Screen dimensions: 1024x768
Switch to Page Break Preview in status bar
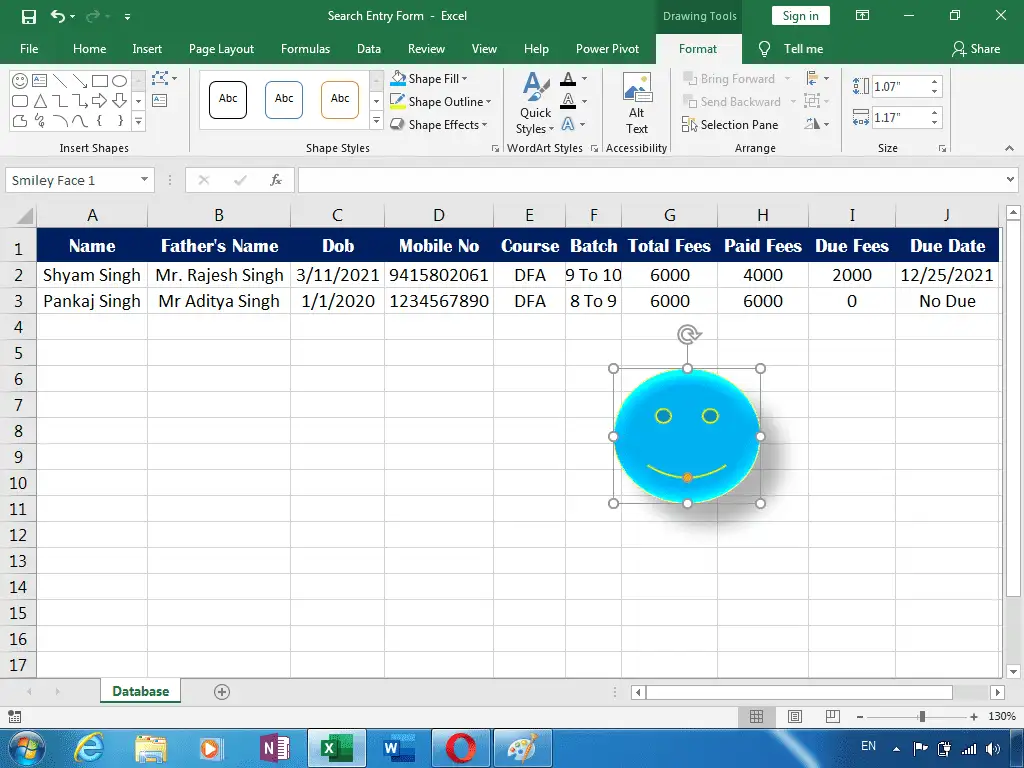coord(833,716)
